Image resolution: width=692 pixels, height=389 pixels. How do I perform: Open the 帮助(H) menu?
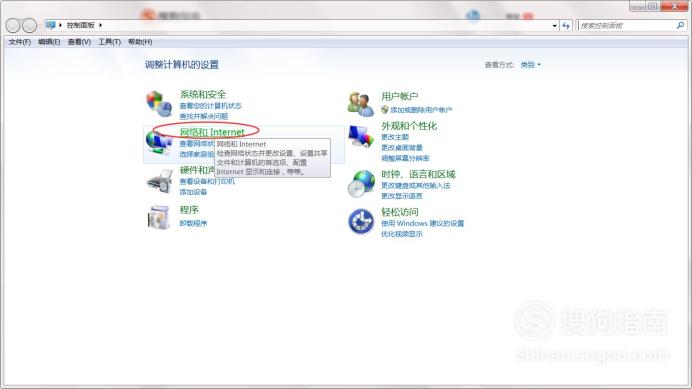[x=140, y=42]
